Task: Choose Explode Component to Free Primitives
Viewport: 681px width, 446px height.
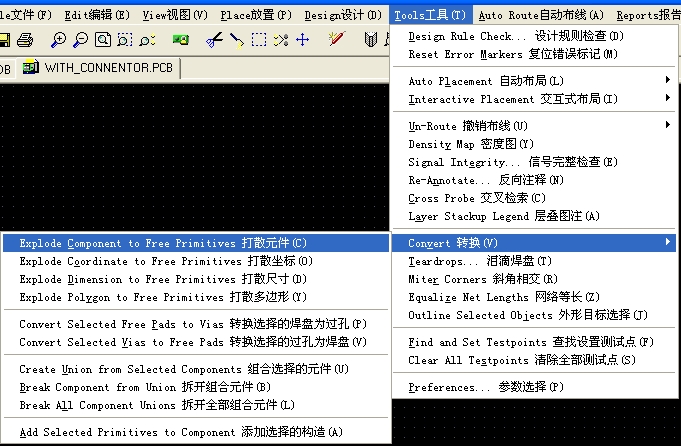Action: tap(196, 243)
